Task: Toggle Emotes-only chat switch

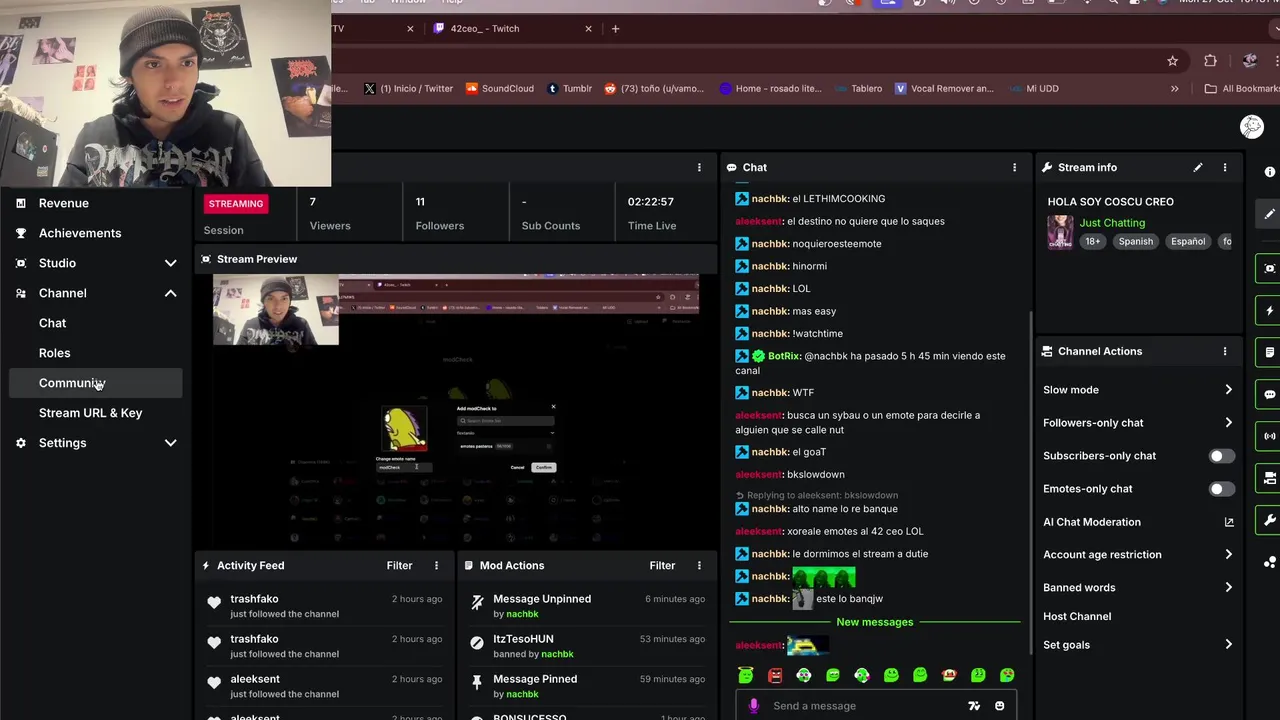Action: [1221, 489]
